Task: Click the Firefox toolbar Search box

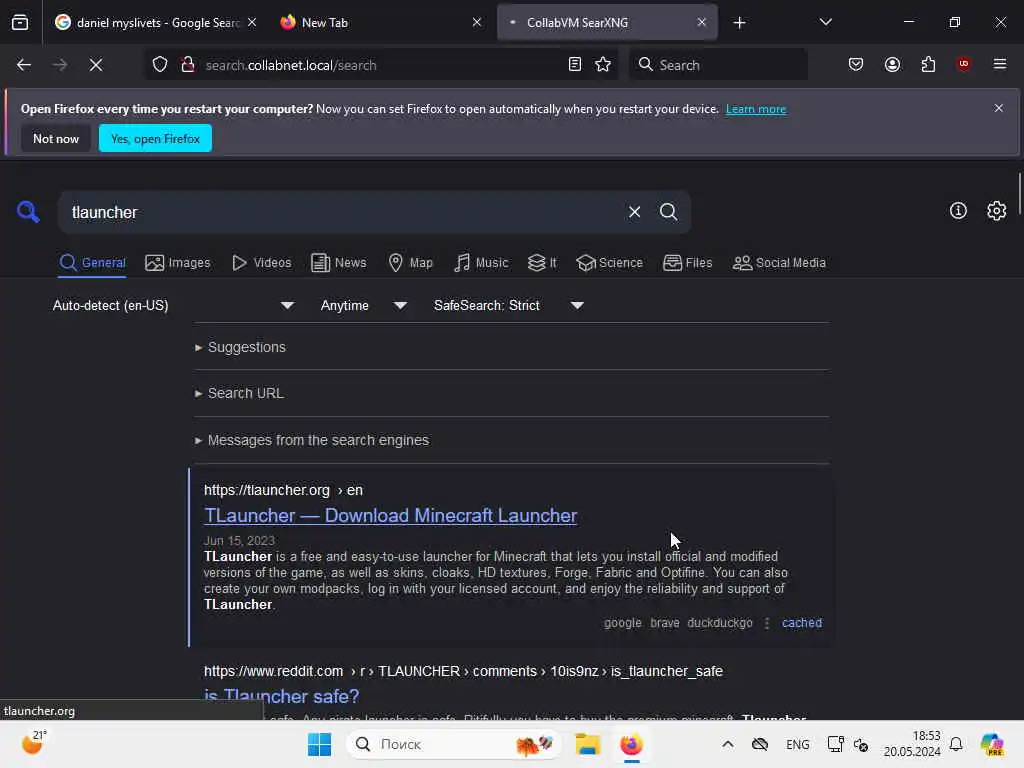Action: (718, 65)
